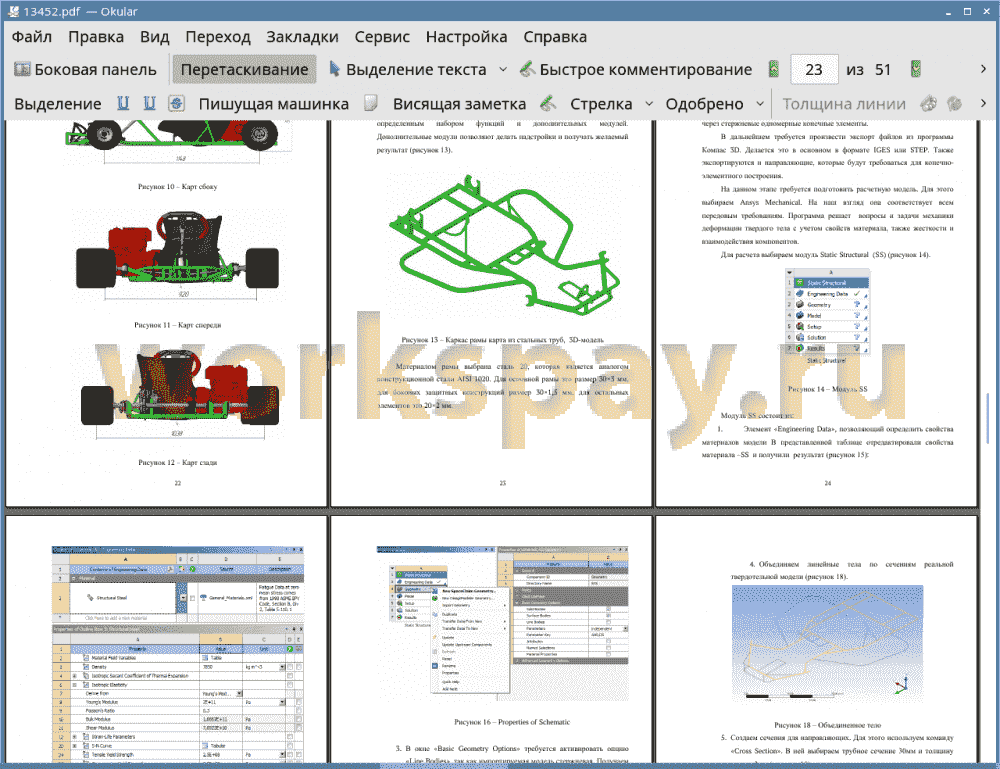The height and width of the screenshot is (769, 1000).
Task: Select the second underline annotation icon
Action: click(x=149, y=103)
